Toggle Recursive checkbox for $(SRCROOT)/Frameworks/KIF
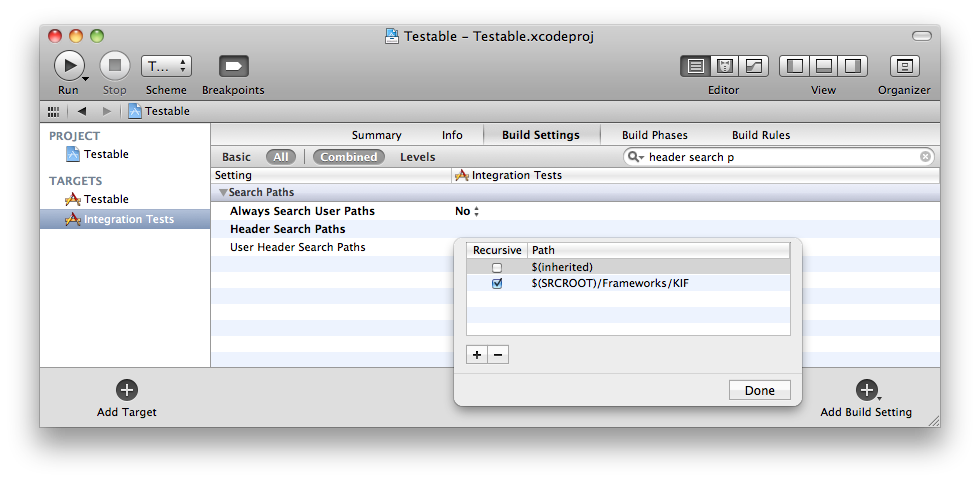The width and height of the screenshot is (980, 482). (497, 284)
